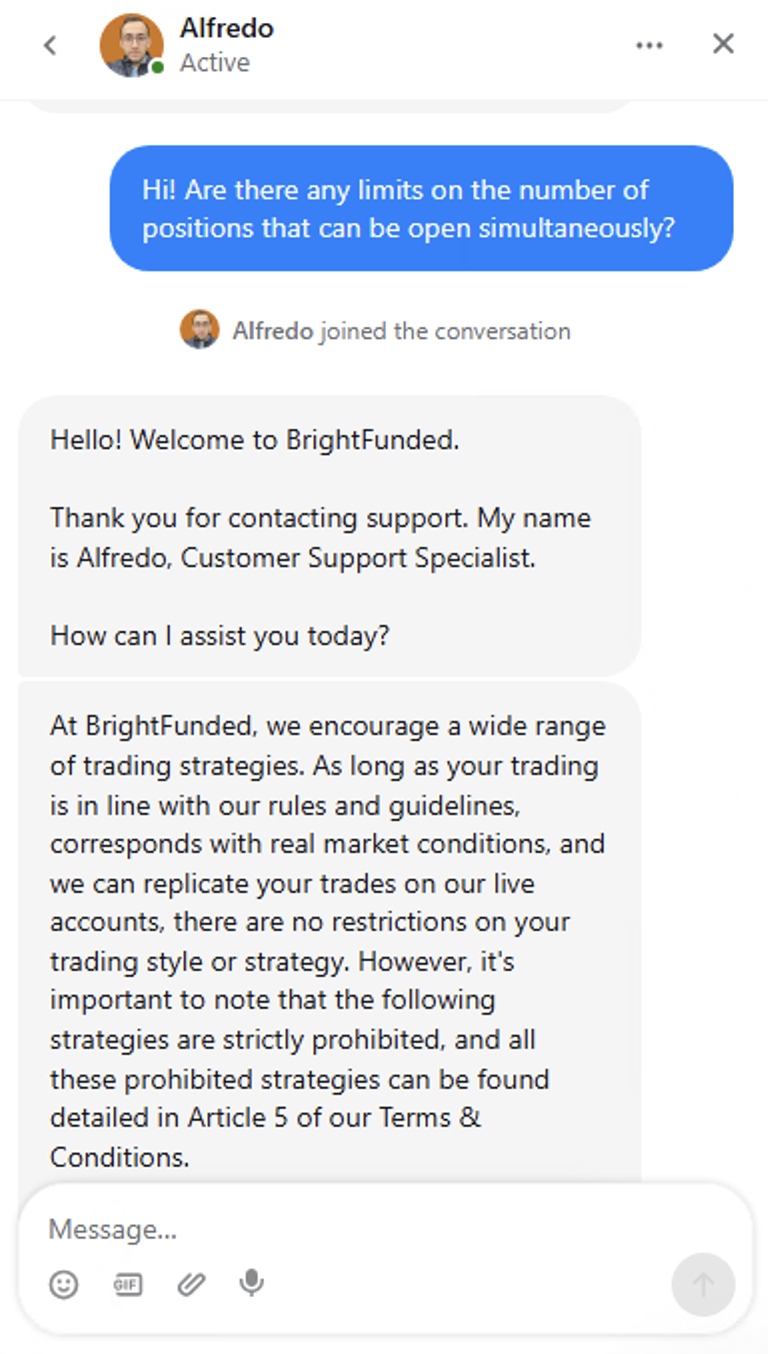Screen dimensions: 768x1354
Task: Click the green online status dot
Action: [x=157, y=67]
